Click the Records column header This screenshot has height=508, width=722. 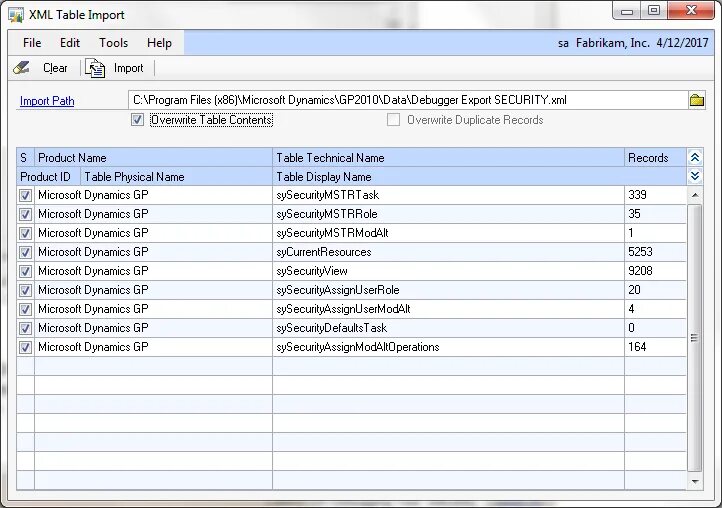(655, 158)
